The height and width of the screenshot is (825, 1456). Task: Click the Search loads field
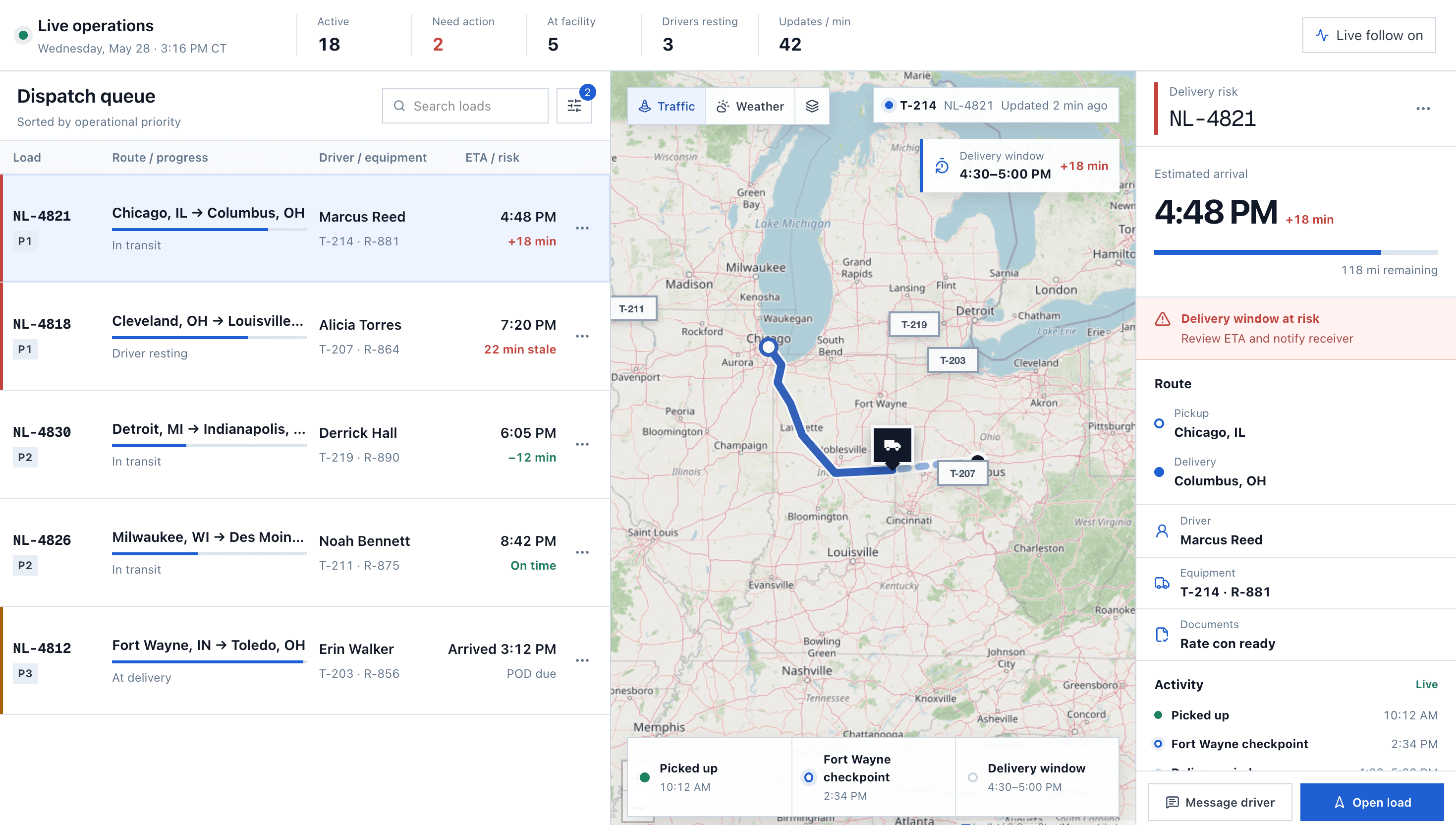click(465, 106)
